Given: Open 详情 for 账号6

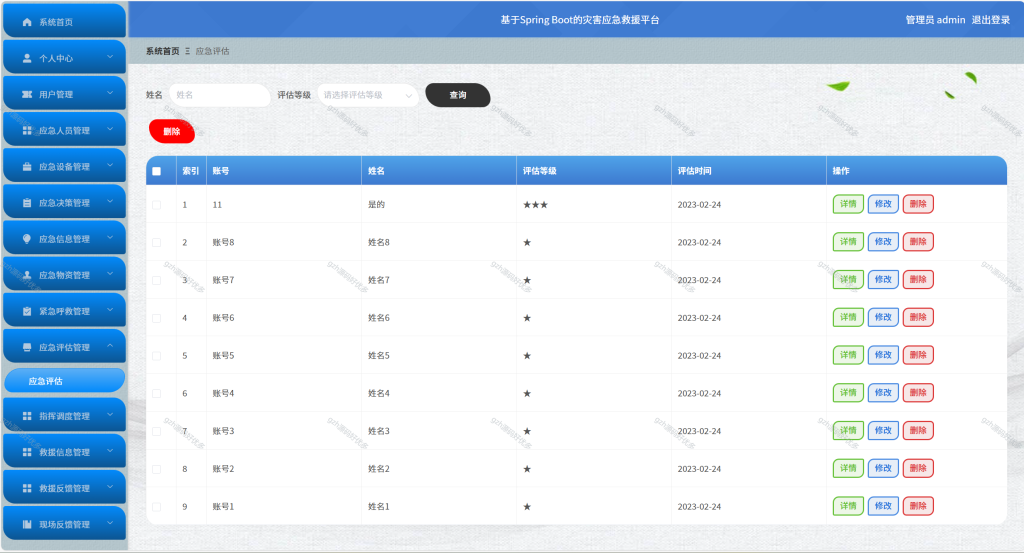Looking at the screenshot, I should click(x=848, y=317).
